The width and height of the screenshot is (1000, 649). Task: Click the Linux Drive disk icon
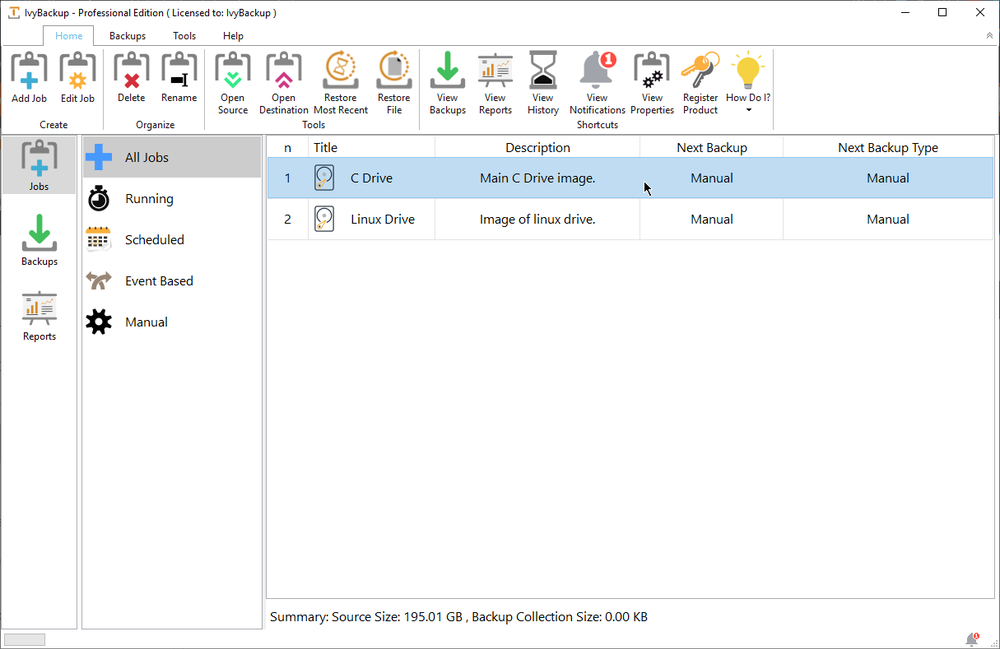coord(324,219)
